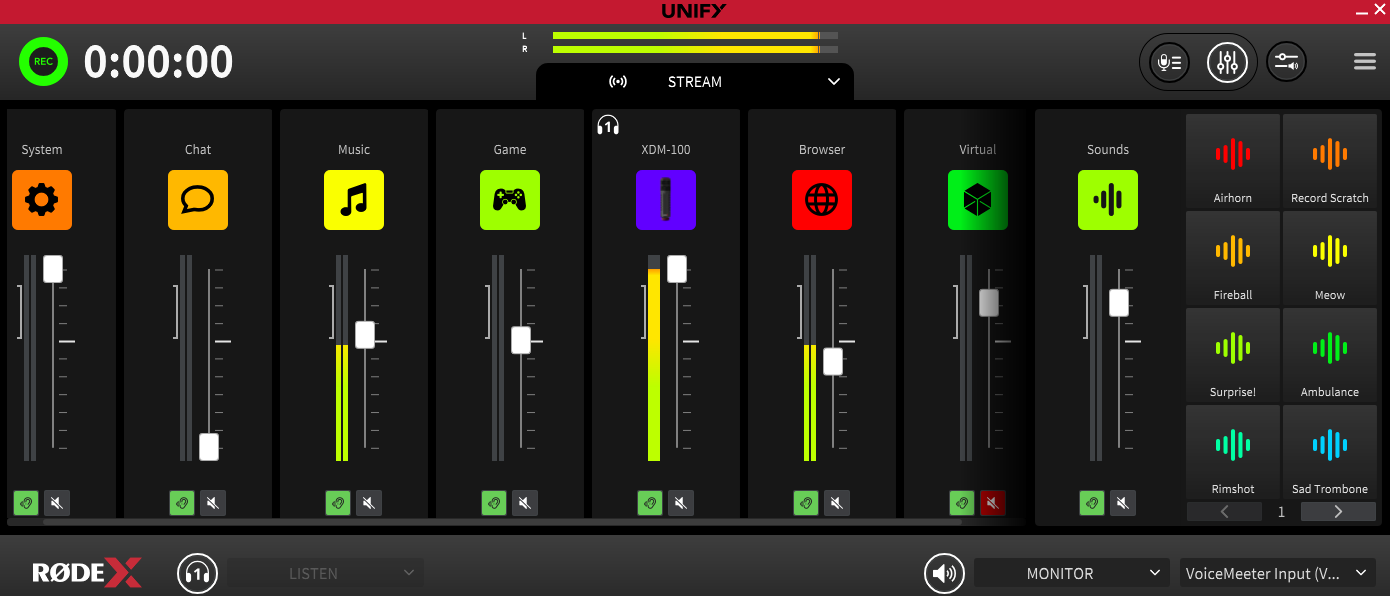
Task: Open the System channel gear icon
Action: [42, 200]
